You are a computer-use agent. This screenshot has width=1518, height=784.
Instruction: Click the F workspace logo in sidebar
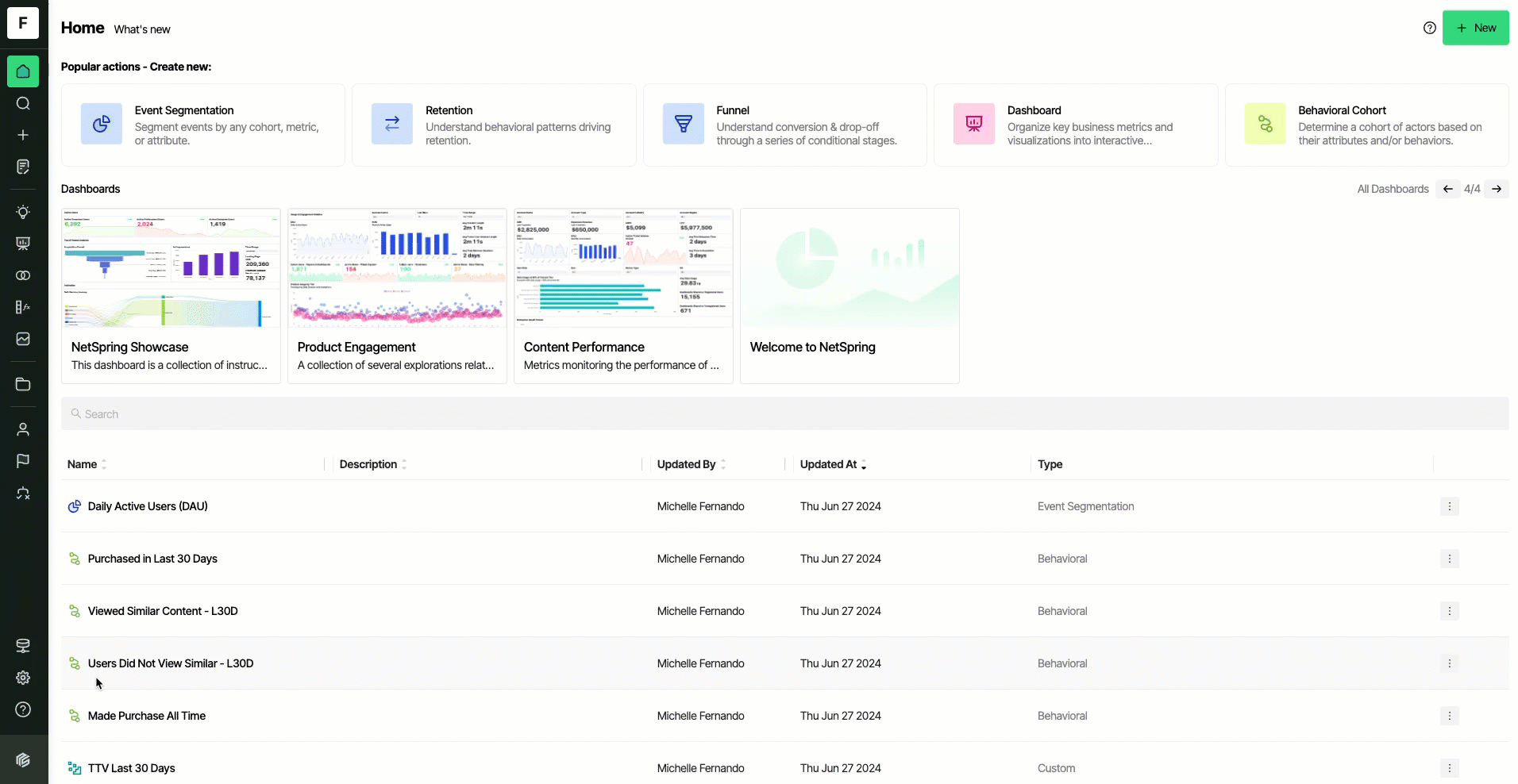23,23
